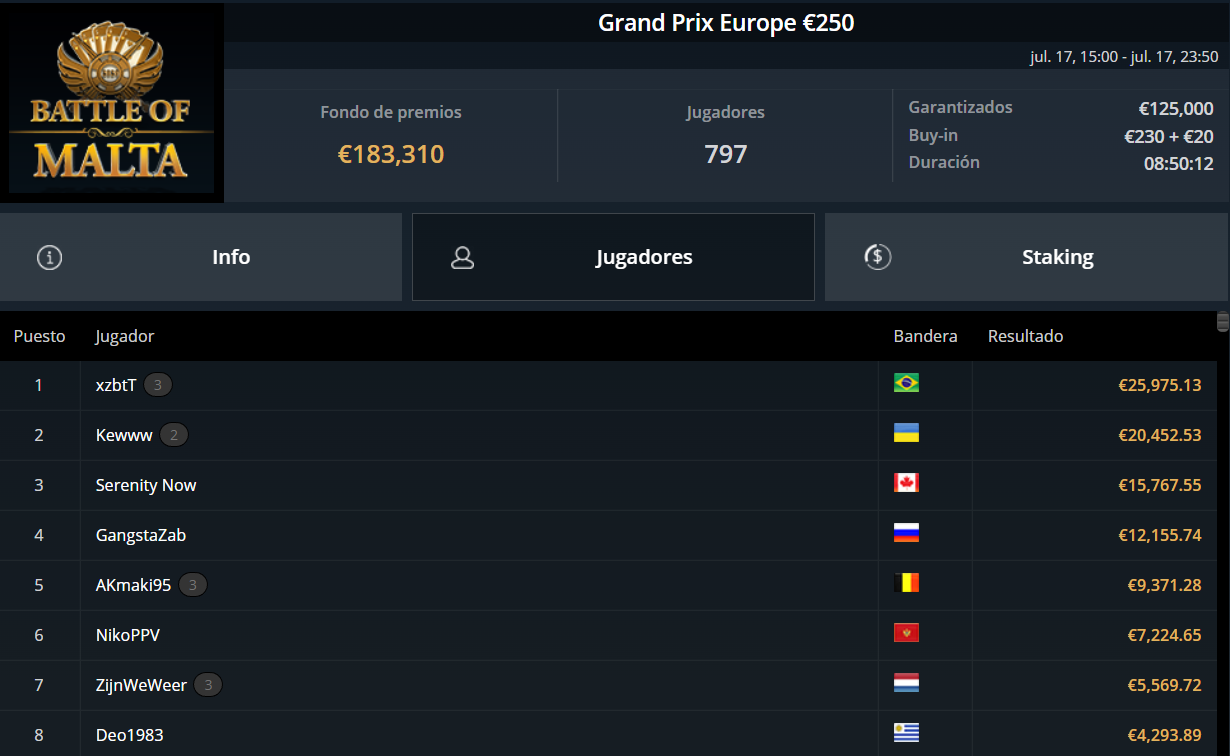Click the Duración label

coord(944,162)
